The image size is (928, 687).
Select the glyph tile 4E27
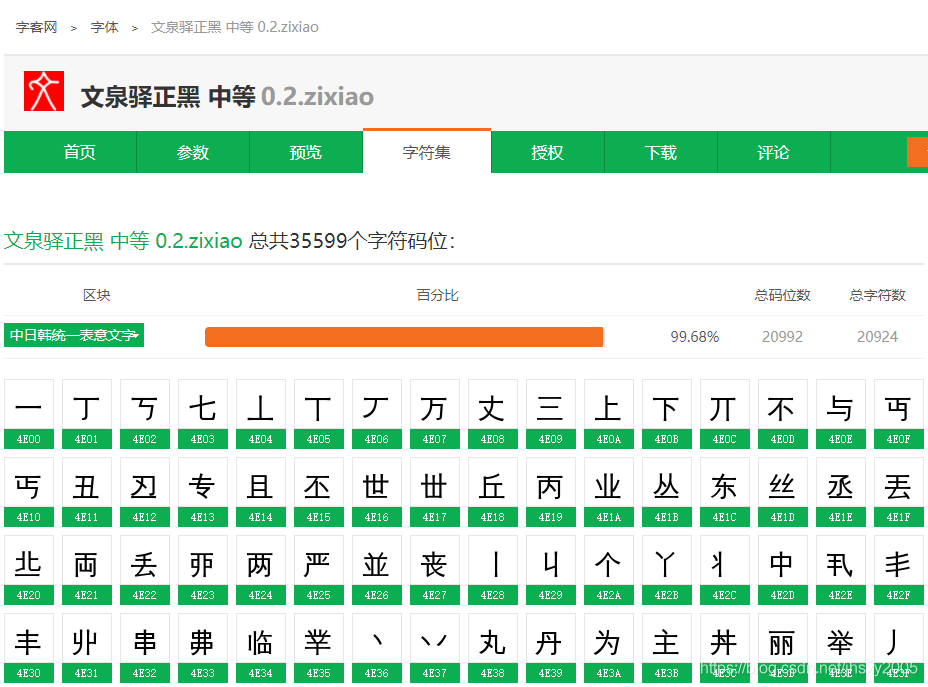tap(434, 570)
